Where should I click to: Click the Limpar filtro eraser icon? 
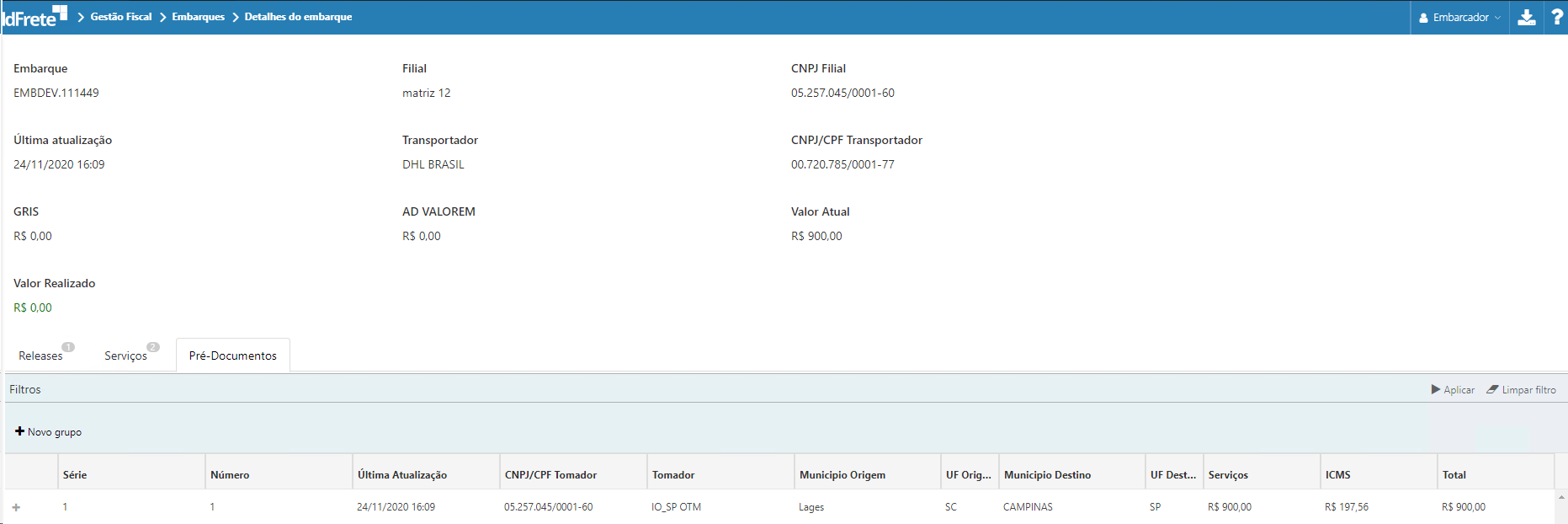click(1492, 389)
